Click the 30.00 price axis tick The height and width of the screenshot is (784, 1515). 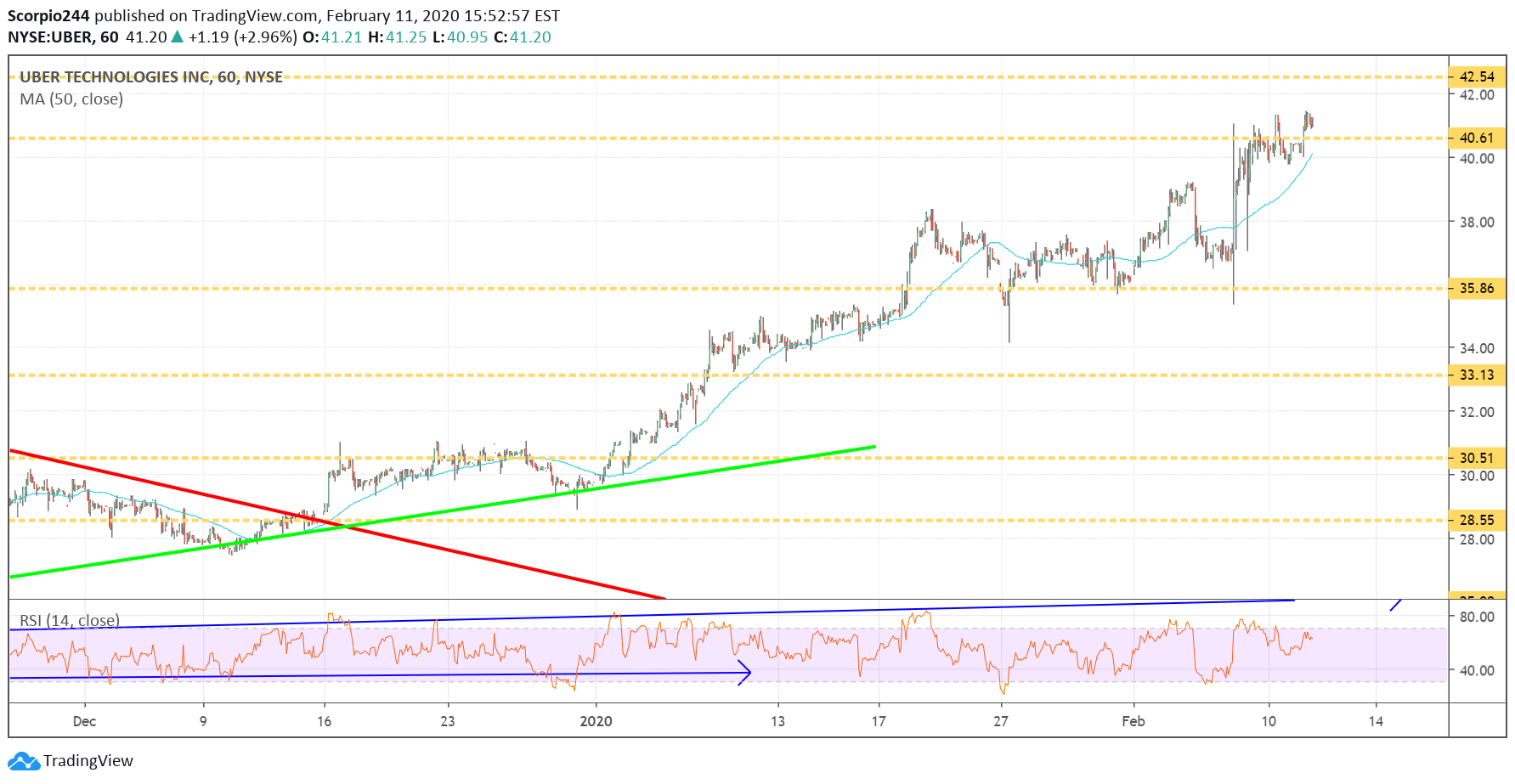pos(1477,476)
